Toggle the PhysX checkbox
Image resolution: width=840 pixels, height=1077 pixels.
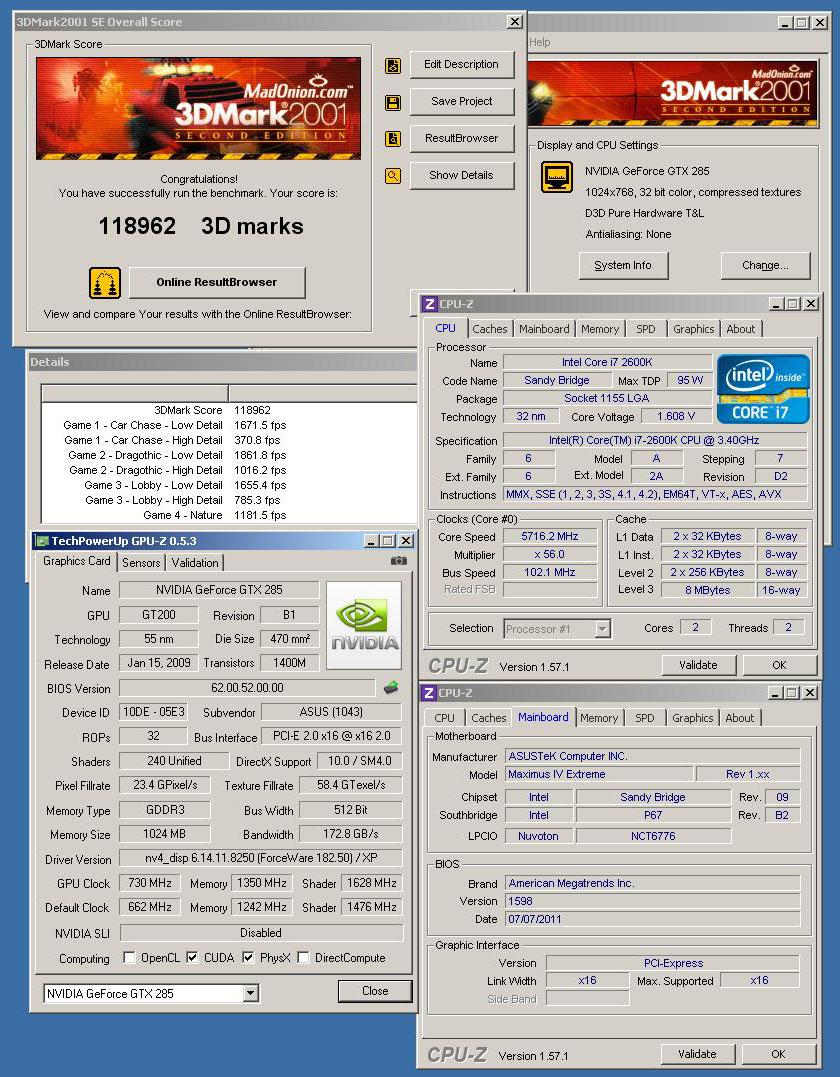tap(248, 957)
